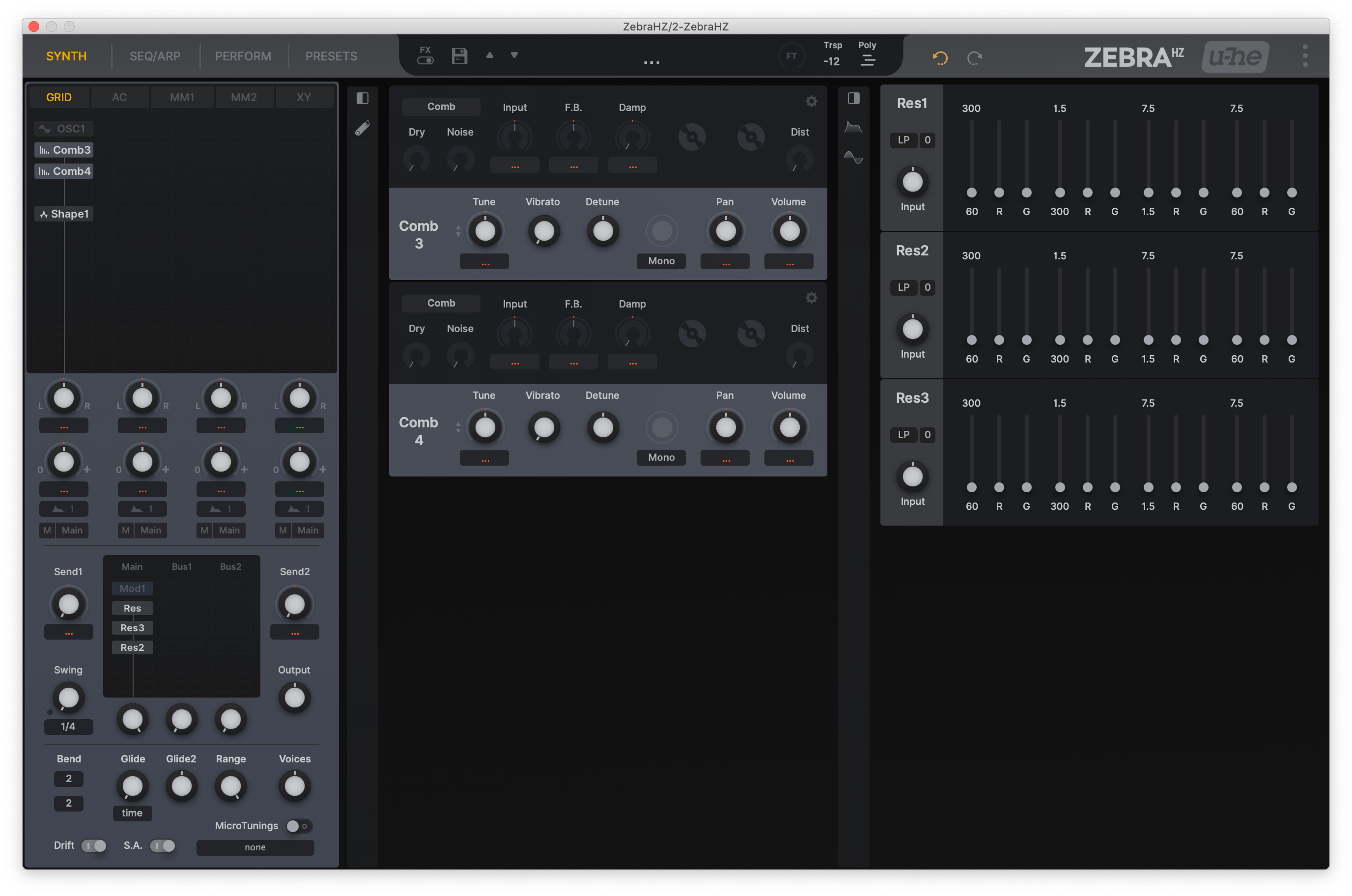
Task: Mute third lane with M button
Action: coord(204,531)
